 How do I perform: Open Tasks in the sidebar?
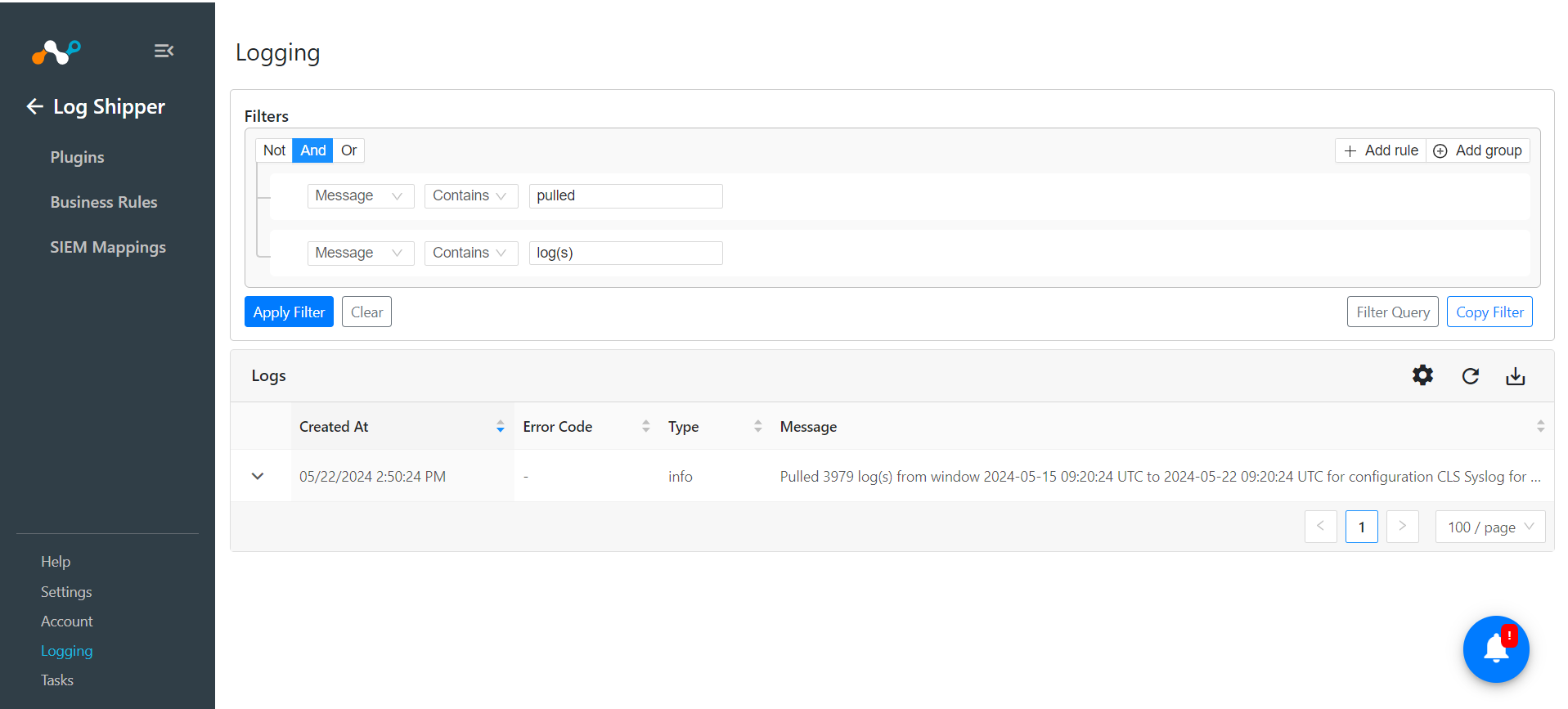57,680
